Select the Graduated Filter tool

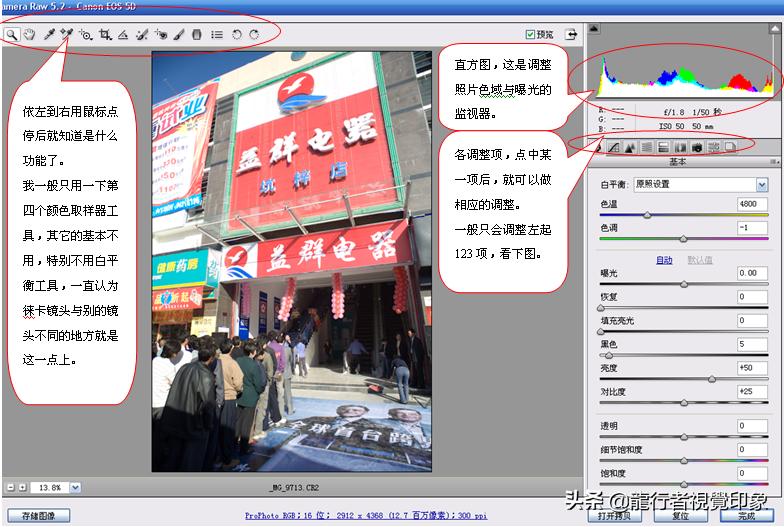197,34
